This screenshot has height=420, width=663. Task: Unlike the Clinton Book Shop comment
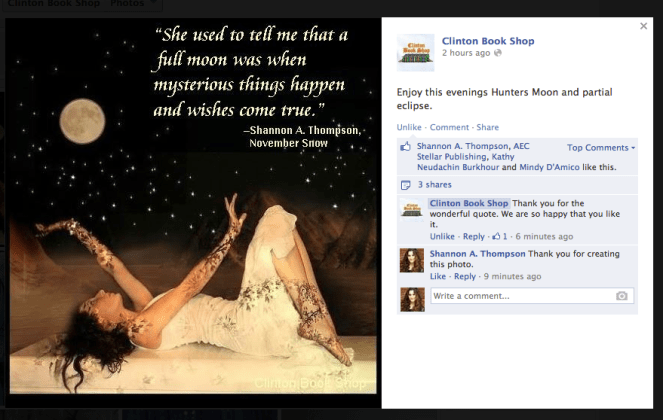[x=442, y=237]
